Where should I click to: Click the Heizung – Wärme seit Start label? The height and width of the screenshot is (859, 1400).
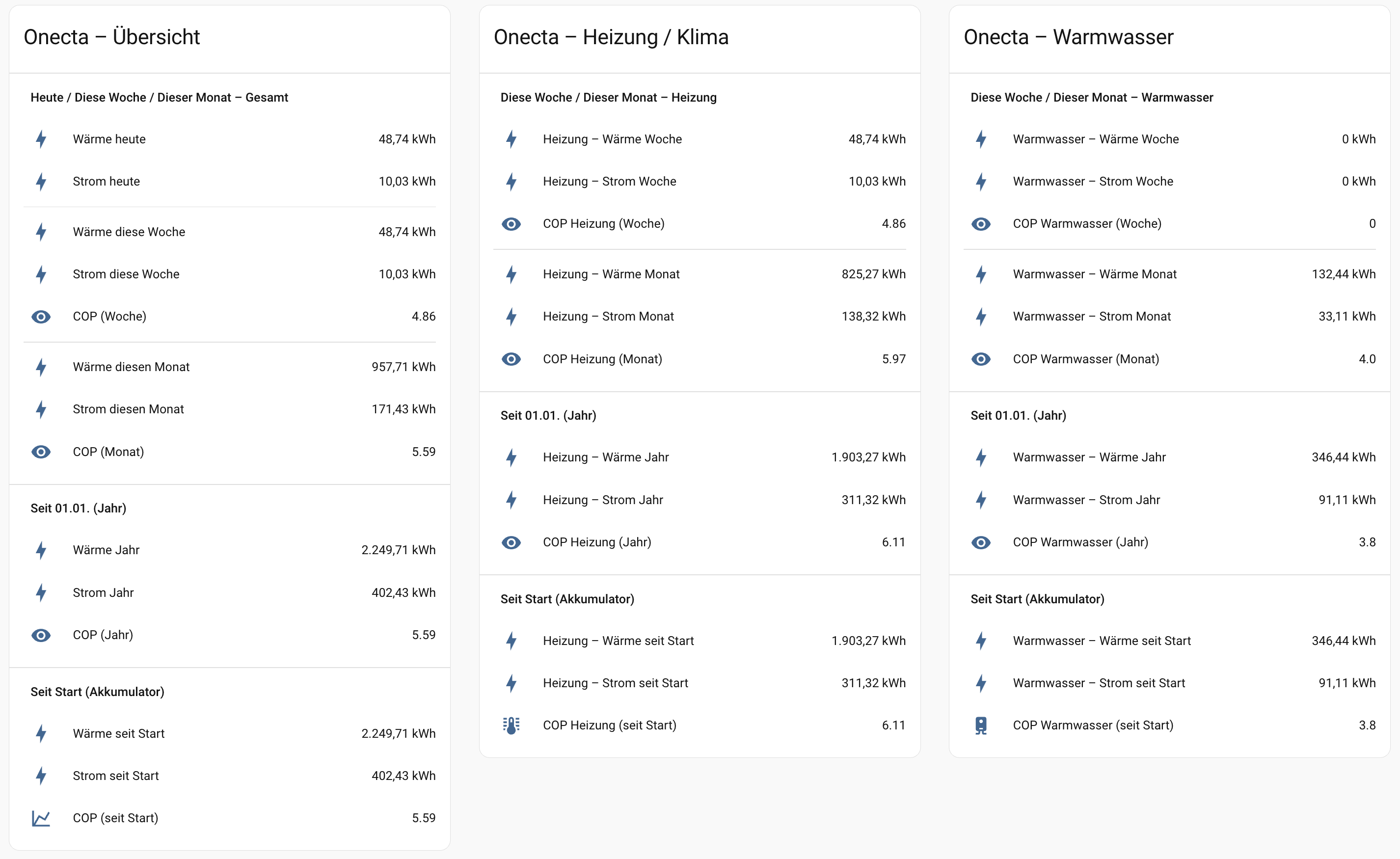pyautogui.click(x=618, y=641)
